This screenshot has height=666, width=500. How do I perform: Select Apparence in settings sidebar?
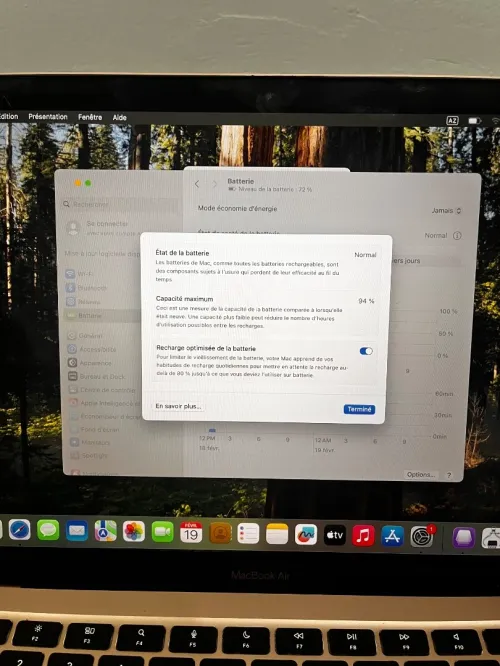pos(102,363)
